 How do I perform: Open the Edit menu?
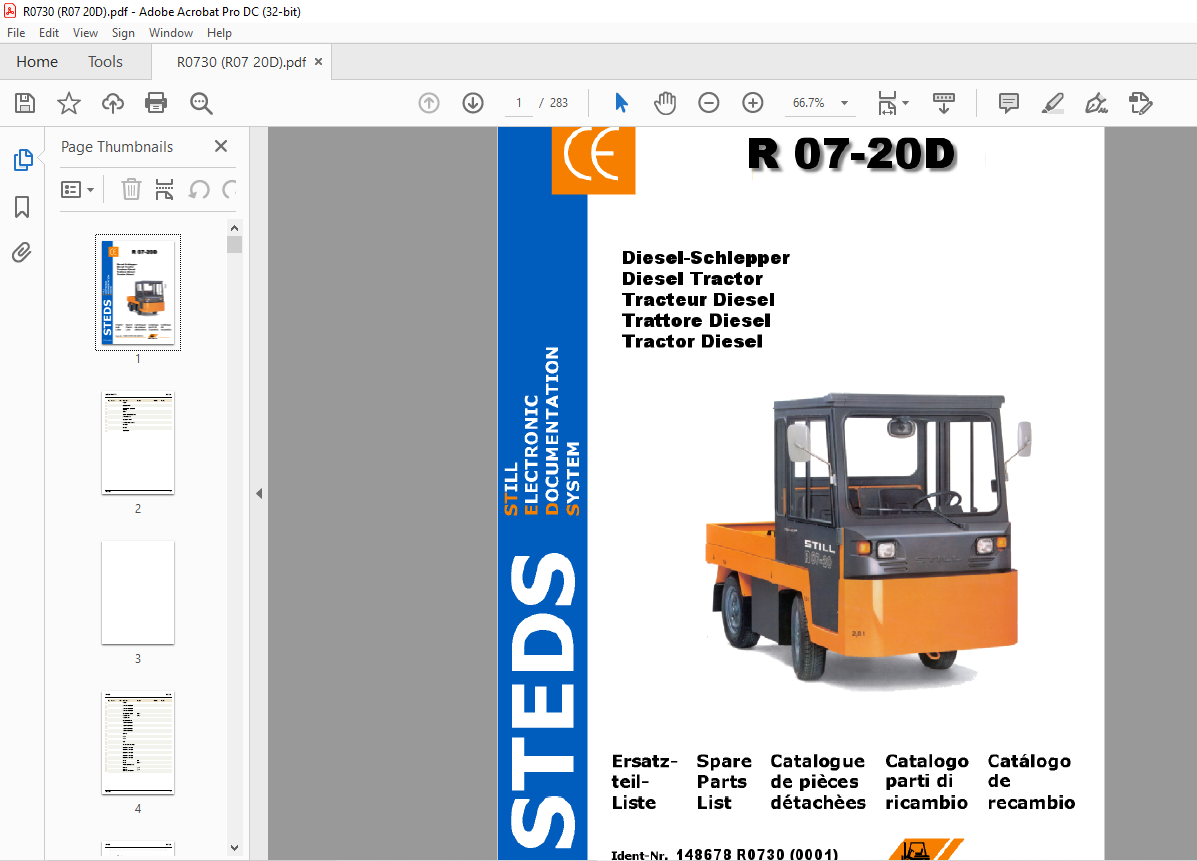pos(49,33)
